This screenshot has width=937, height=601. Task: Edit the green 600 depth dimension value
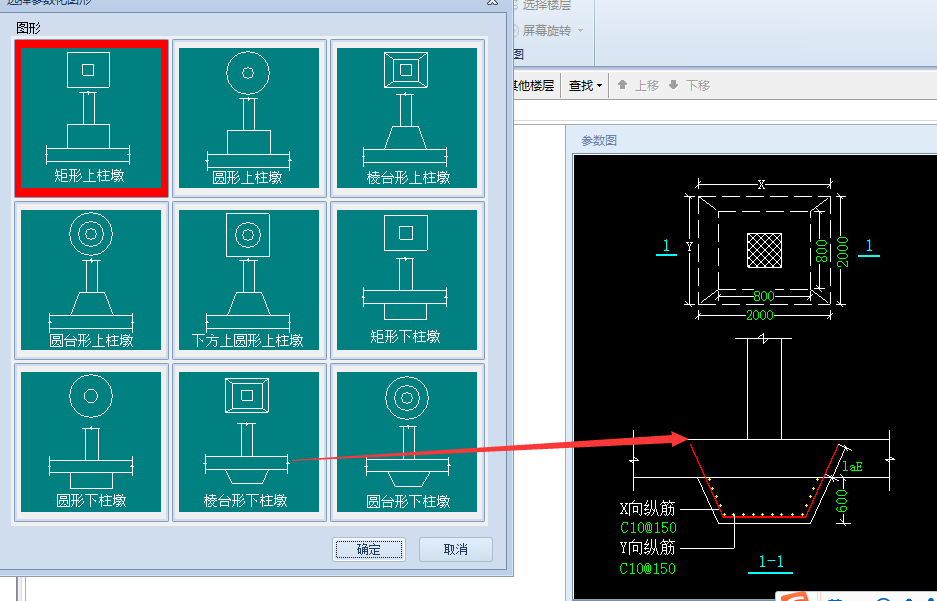click(x=843, y=503)
